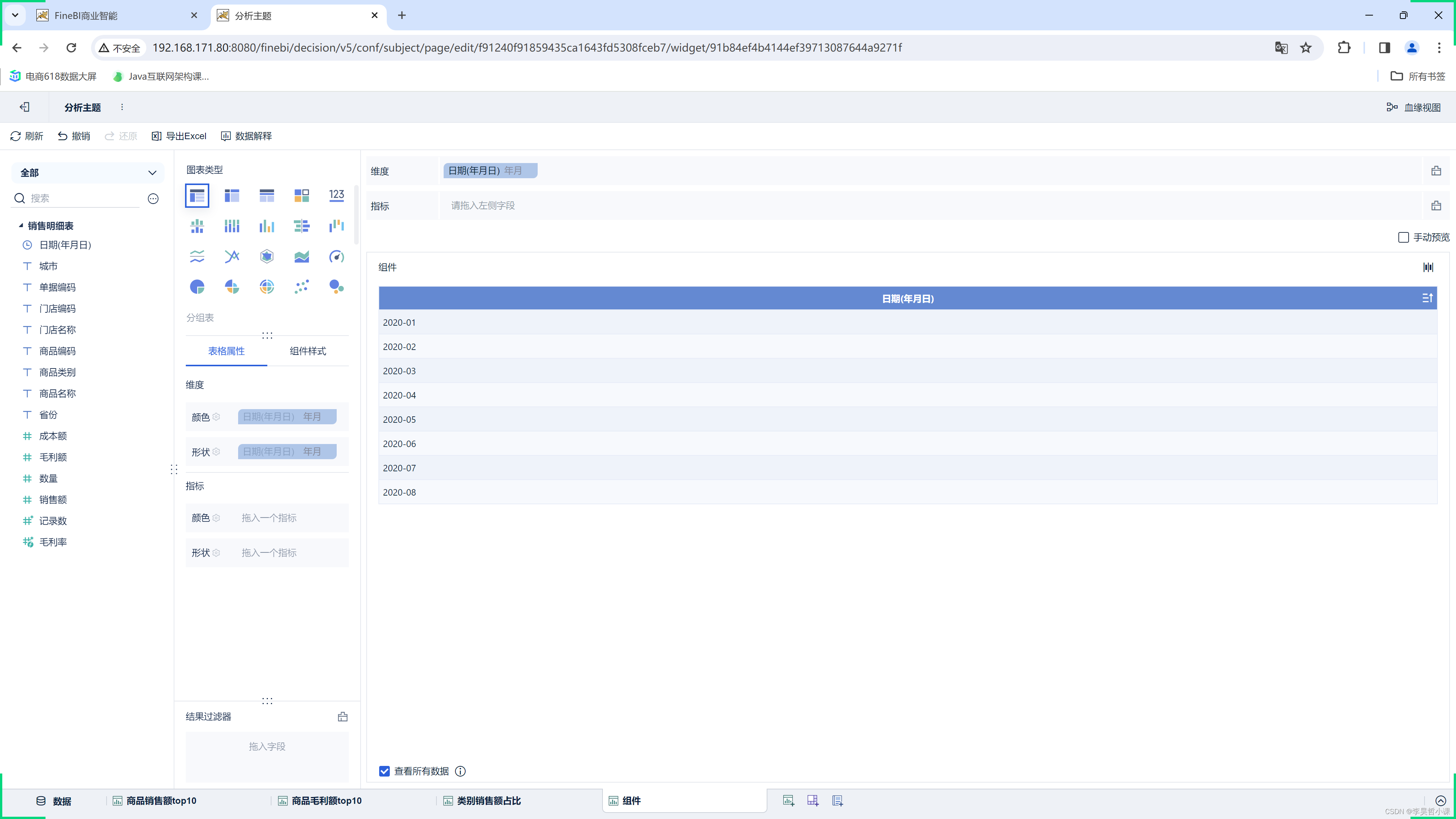Select the partitioned column chart type

[197, 226]
